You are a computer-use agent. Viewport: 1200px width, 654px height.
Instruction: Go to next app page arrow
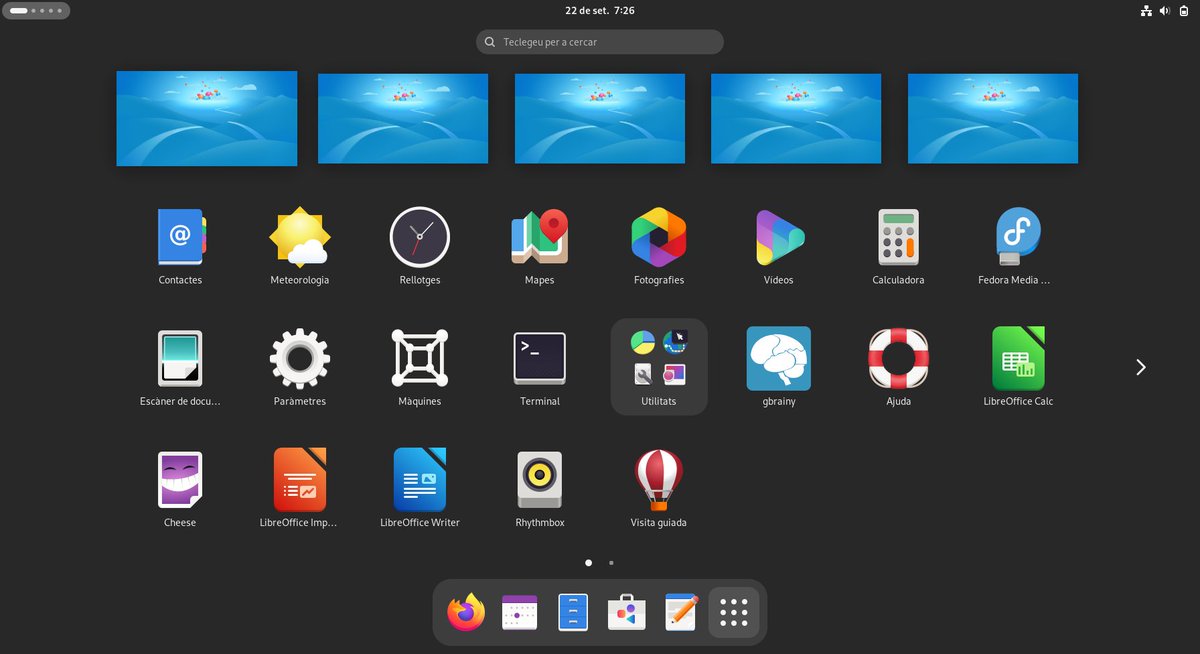1141,367
